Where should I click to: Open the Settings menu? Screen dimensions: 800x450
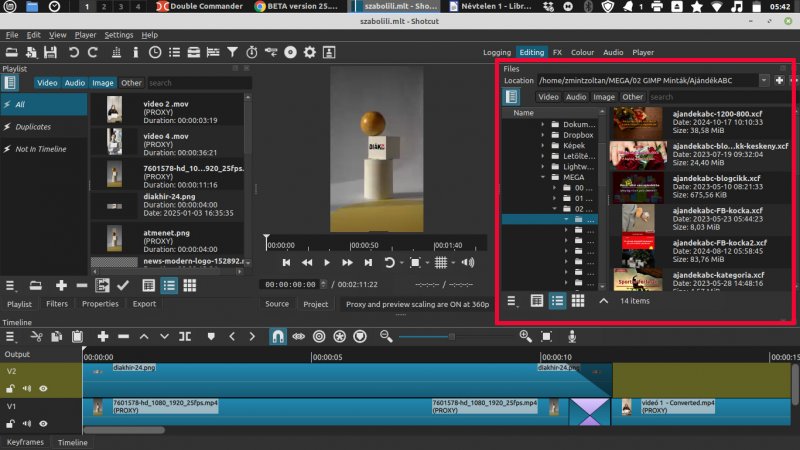(118, 35)
